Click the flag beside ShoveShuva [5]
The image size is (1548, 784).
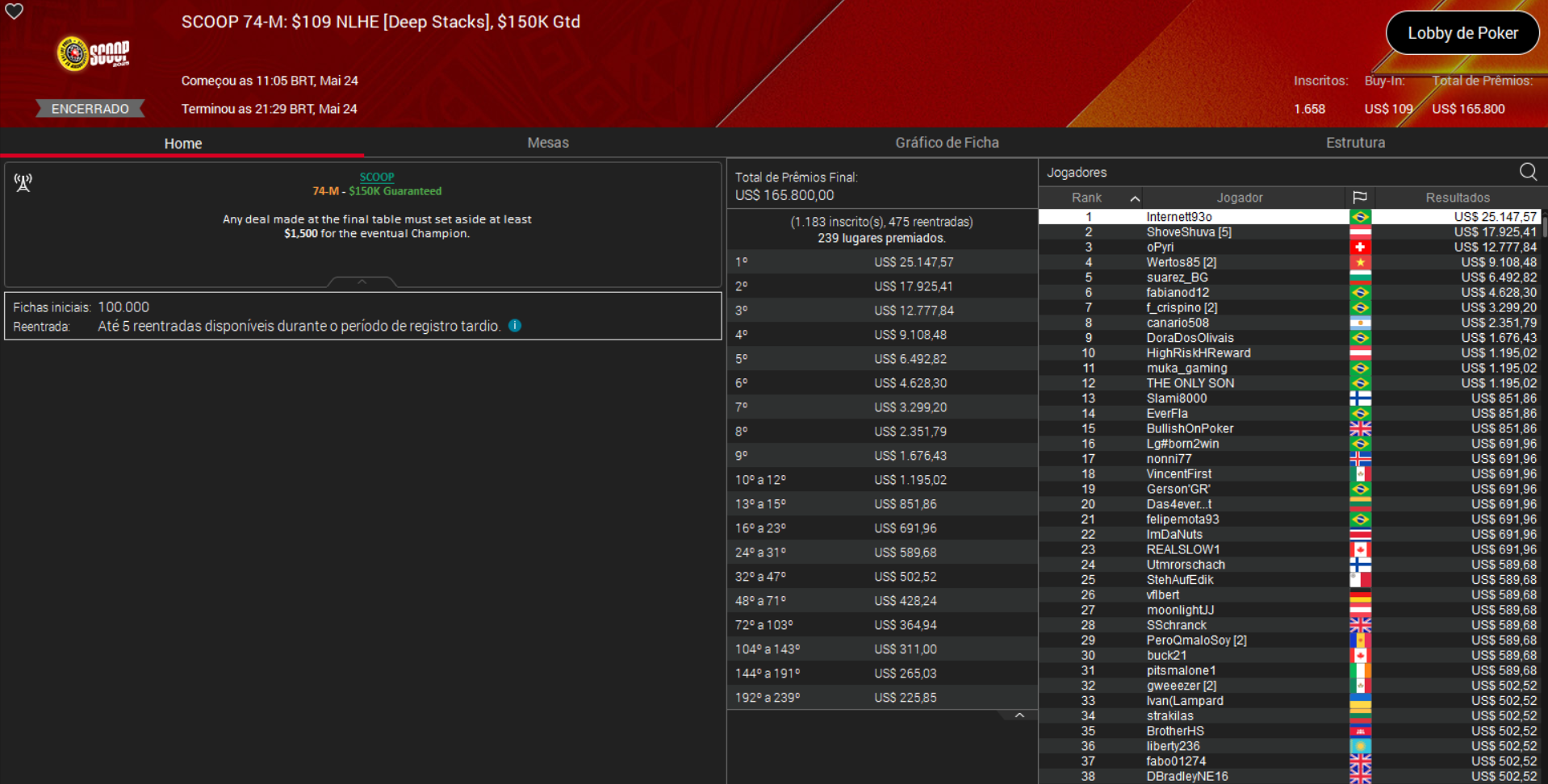coord(1360,232)
